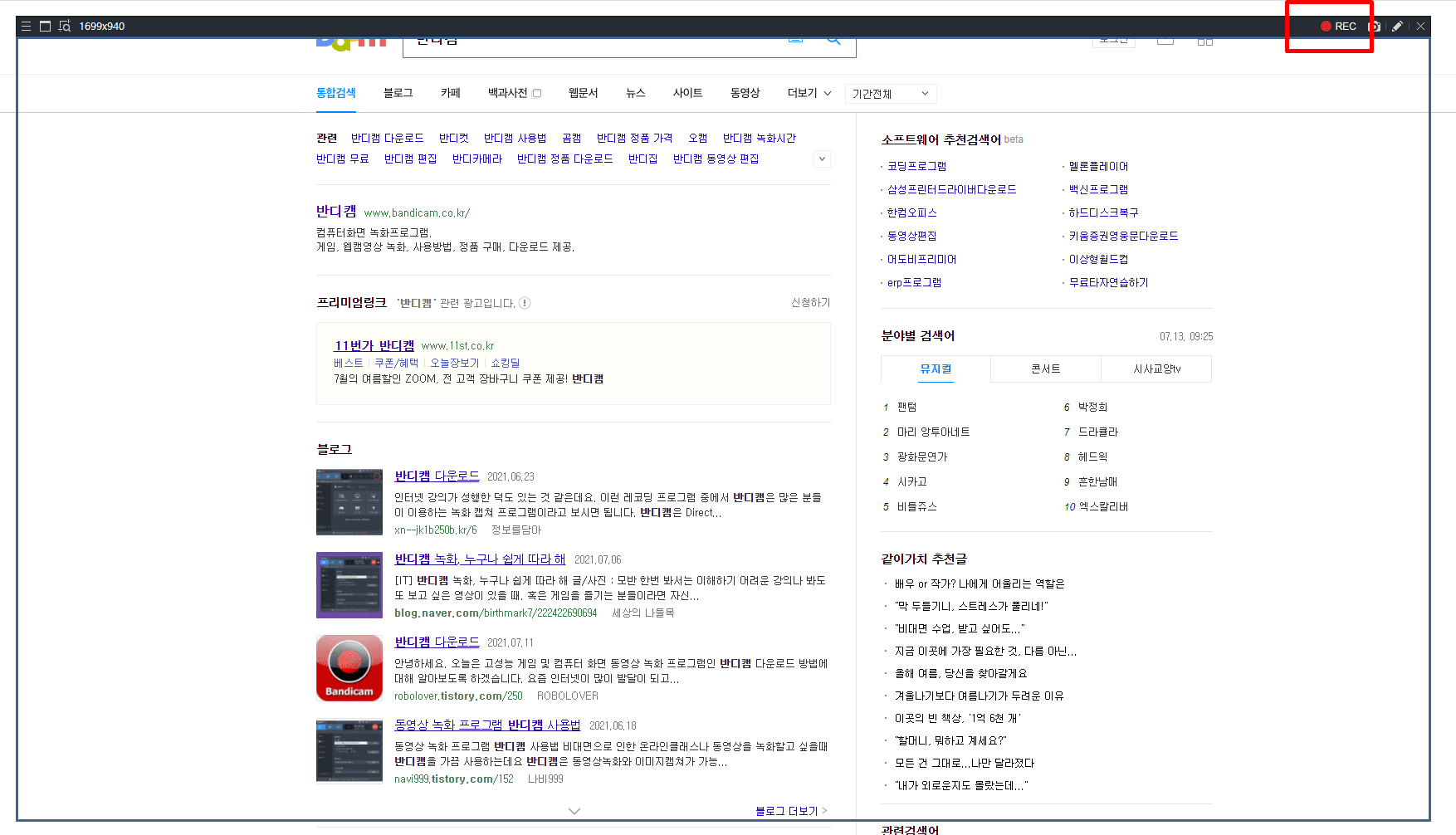Click ranking item 7 드라큘라
The image size is (1456, 835).
(1098, 432)
